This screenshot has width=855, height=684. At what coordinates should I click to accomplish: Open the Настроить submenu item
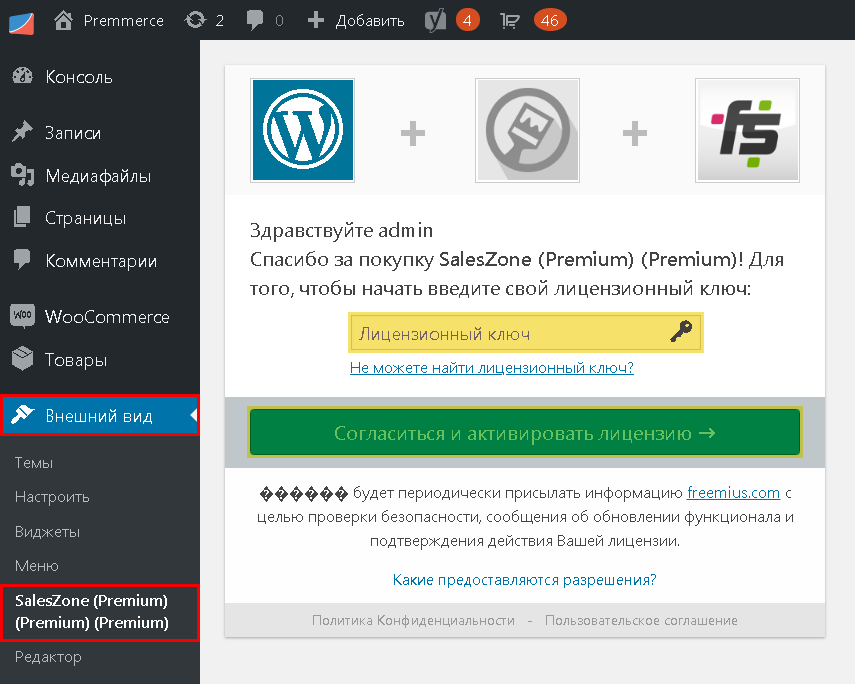coord(52,497)
